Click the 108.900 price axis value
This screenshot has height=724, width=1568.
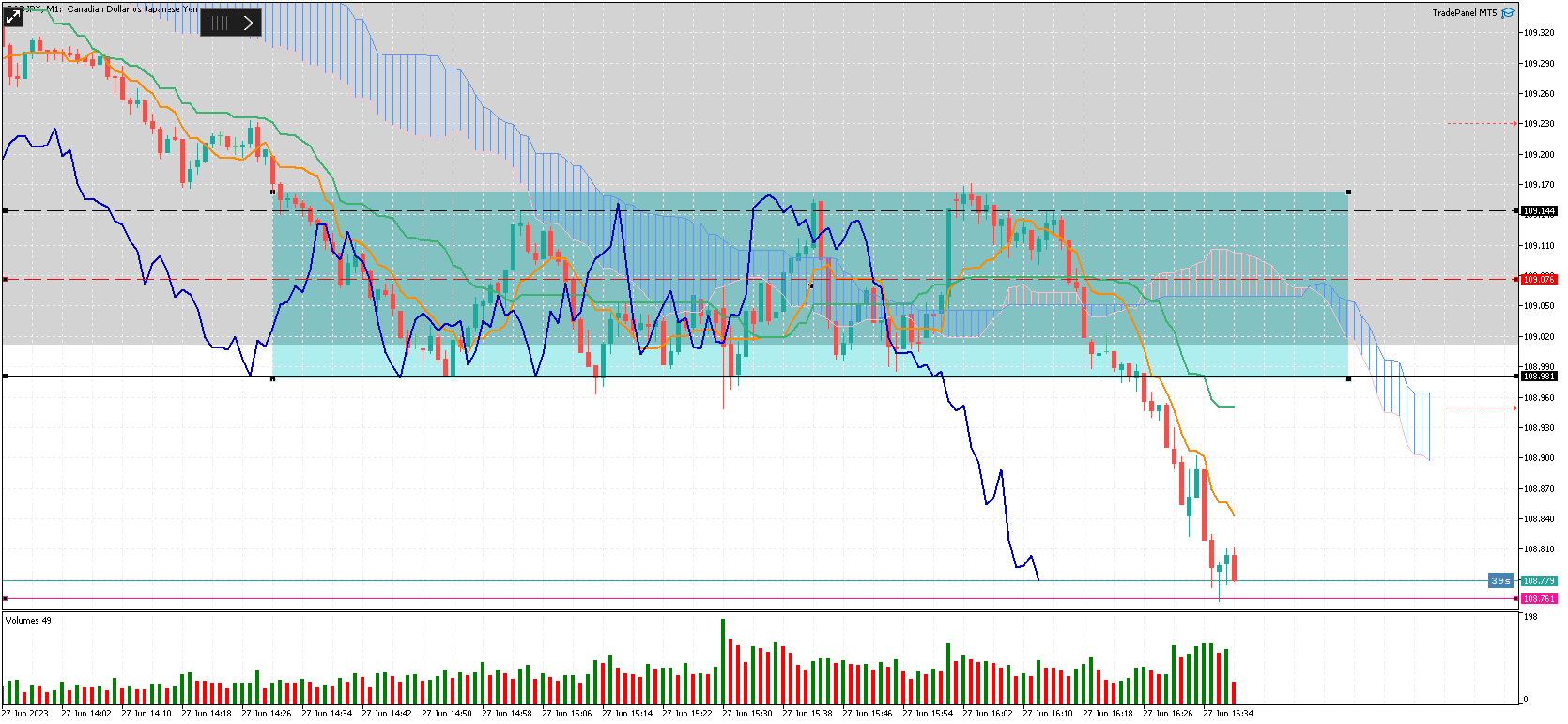(1538, 458)
